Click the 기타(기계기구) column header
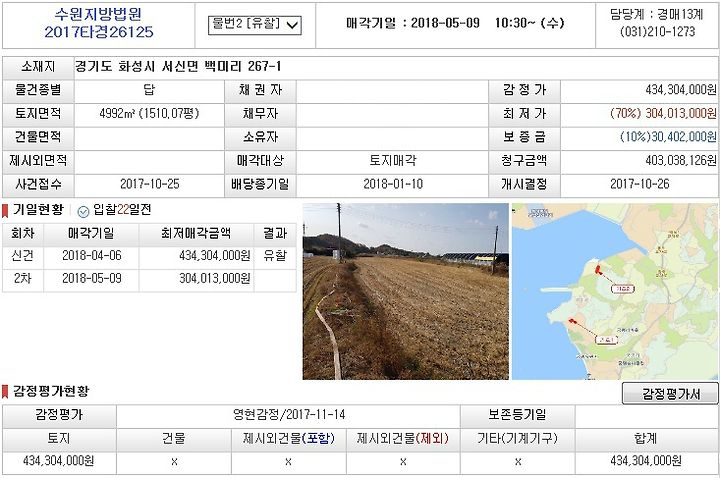Screen dimensions: 720x478 (518, 439)
